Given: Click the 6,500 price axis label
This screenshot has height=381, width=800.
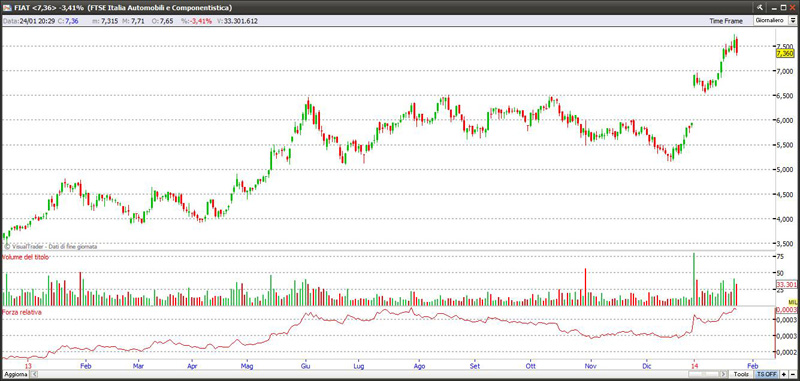Looking at the screenshot, I should (786, 96).
